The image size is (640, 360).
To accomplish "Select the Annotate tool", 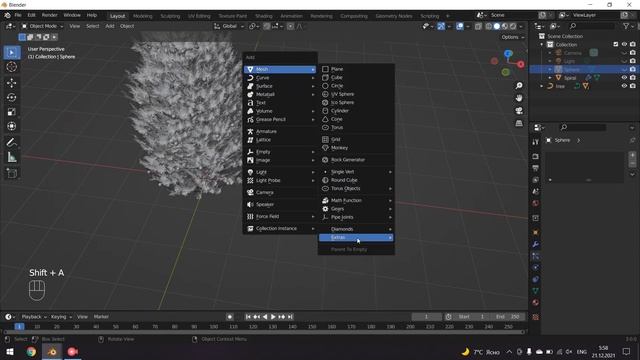I will click(11, 142).
